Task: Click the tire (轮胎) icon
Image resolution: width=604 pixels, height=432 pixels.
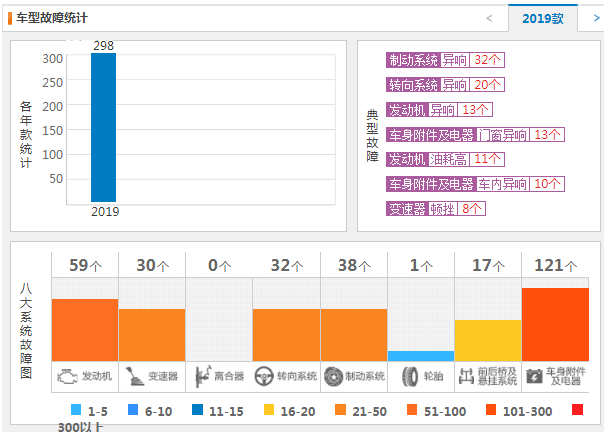Action: tap(410, 377)
